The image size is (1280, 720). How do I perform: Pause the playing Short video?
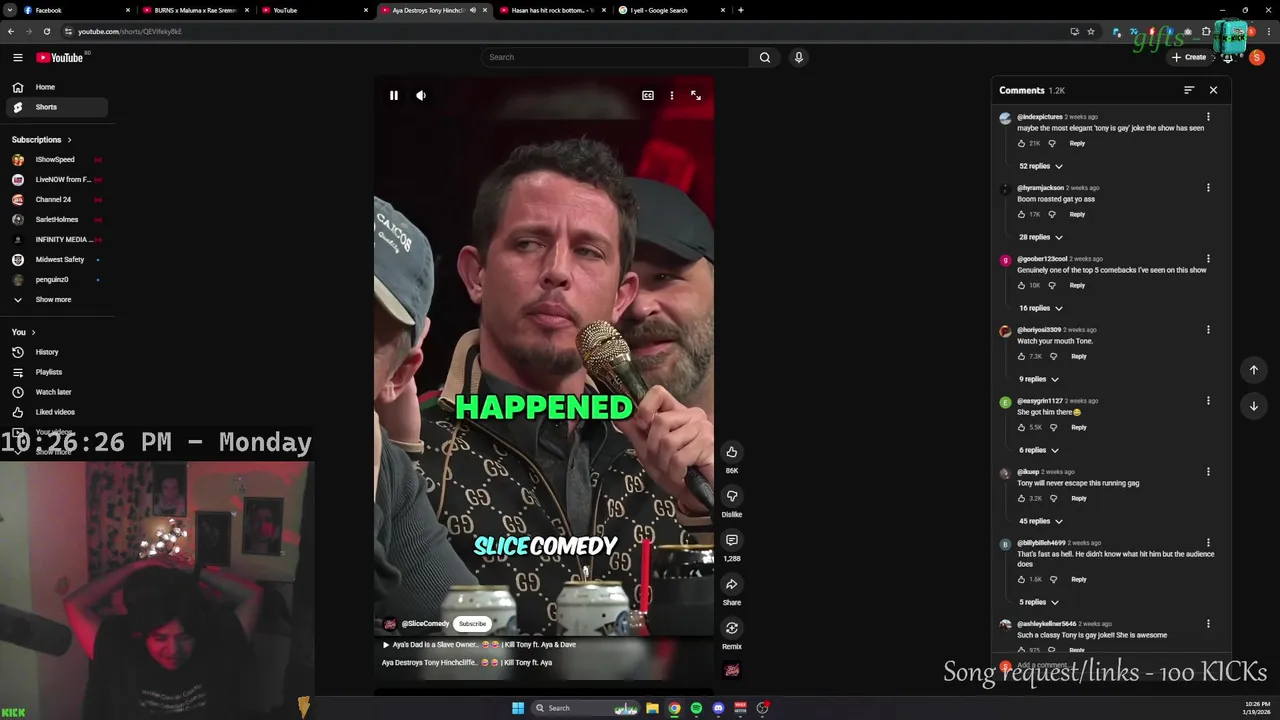pyautogui.click(x=394, y=95)
